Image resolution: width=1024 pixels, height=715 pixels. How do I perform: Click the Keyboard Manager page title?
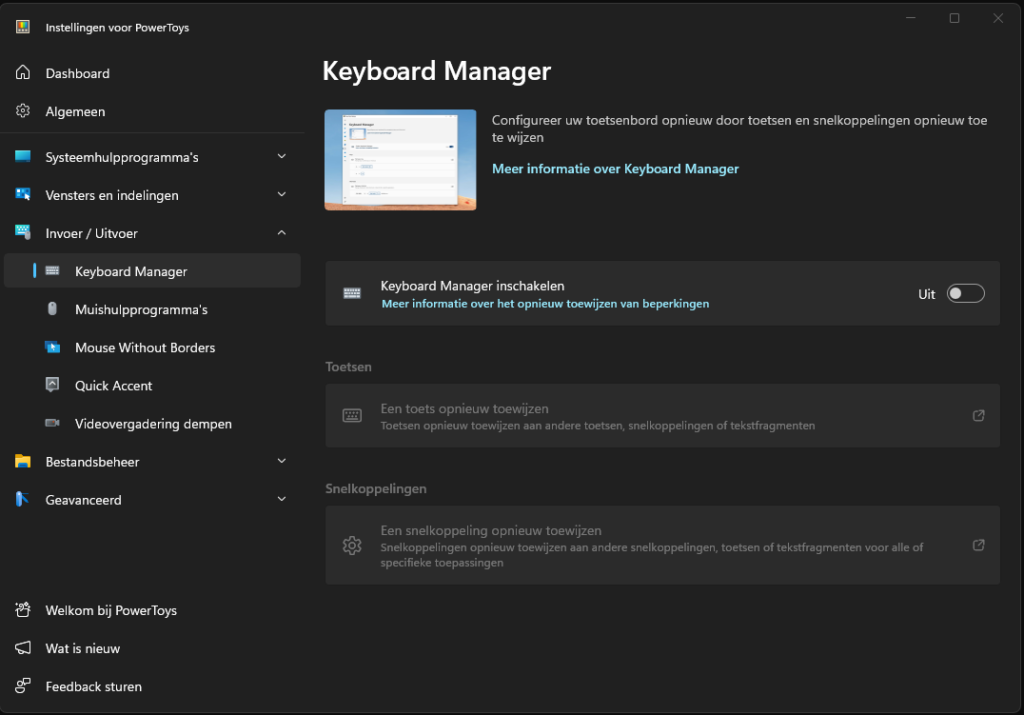[x=437, y=71]
